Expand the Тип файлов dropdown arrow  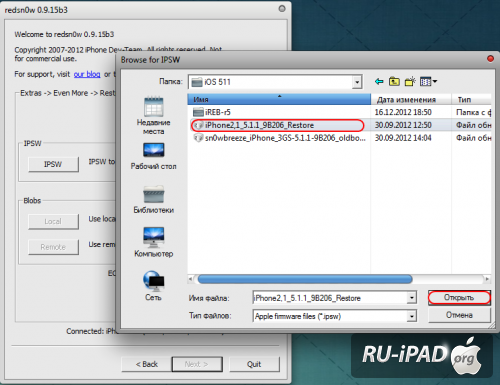tap(412, 316)
